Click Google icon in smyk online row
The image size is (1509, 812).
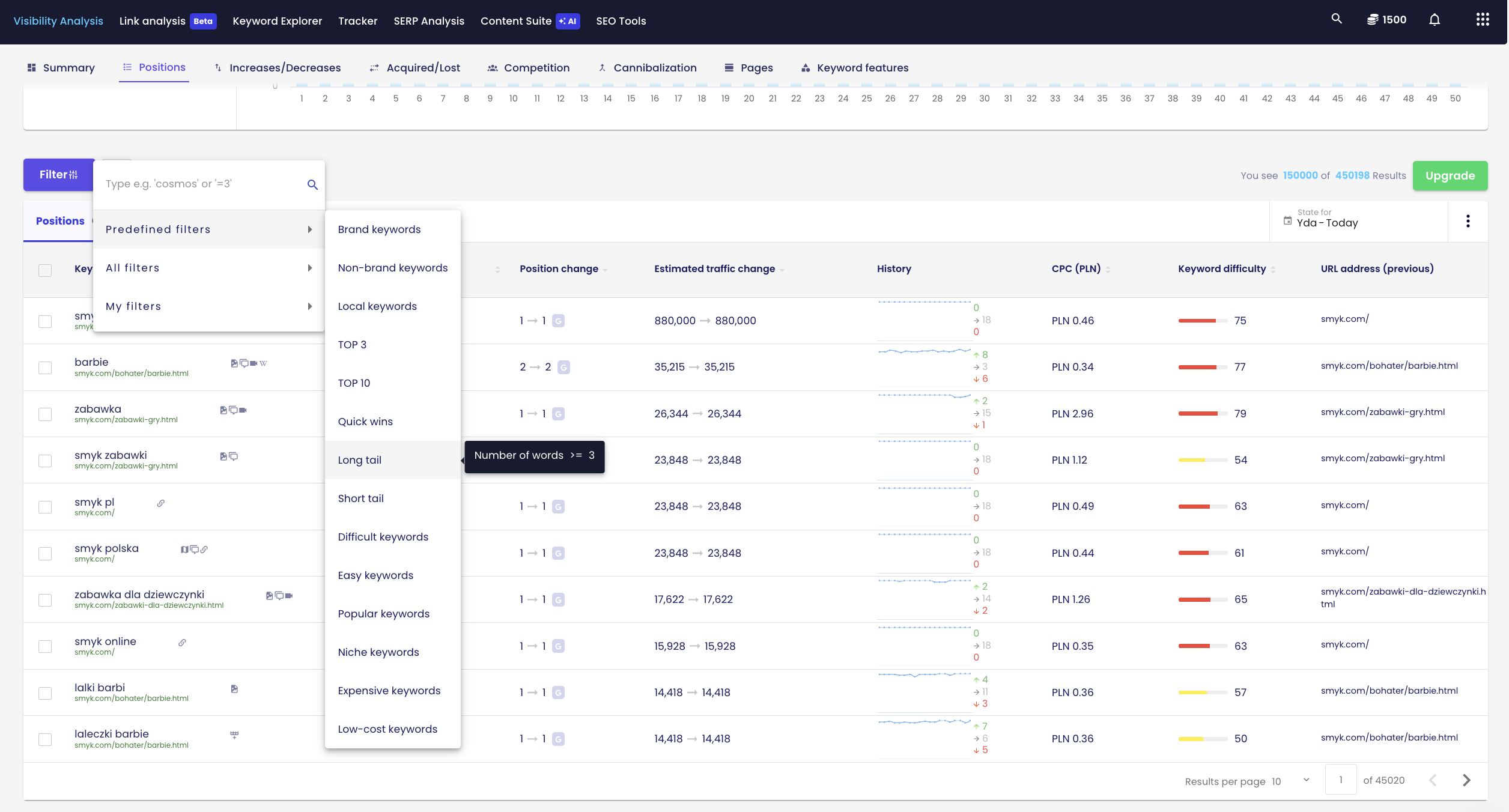pyautogui.click(x=558, y=646)
